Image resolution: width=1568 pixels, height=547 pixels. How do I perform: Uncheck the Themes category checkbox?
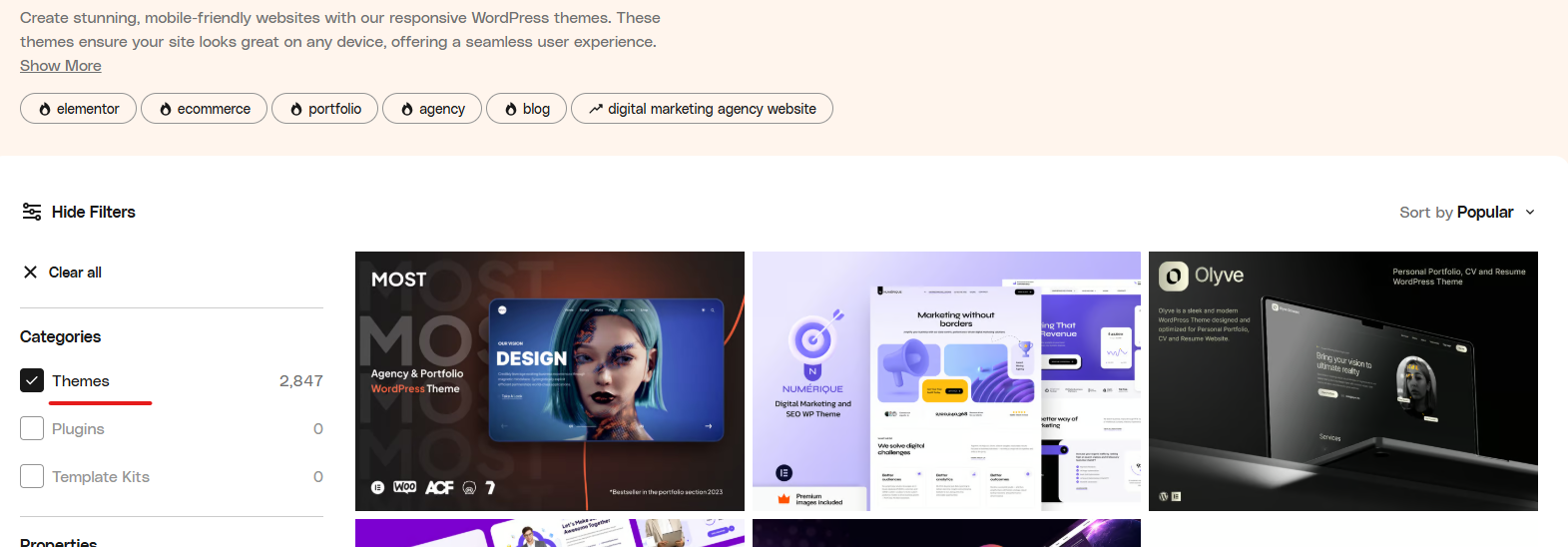tap(32, 380)
